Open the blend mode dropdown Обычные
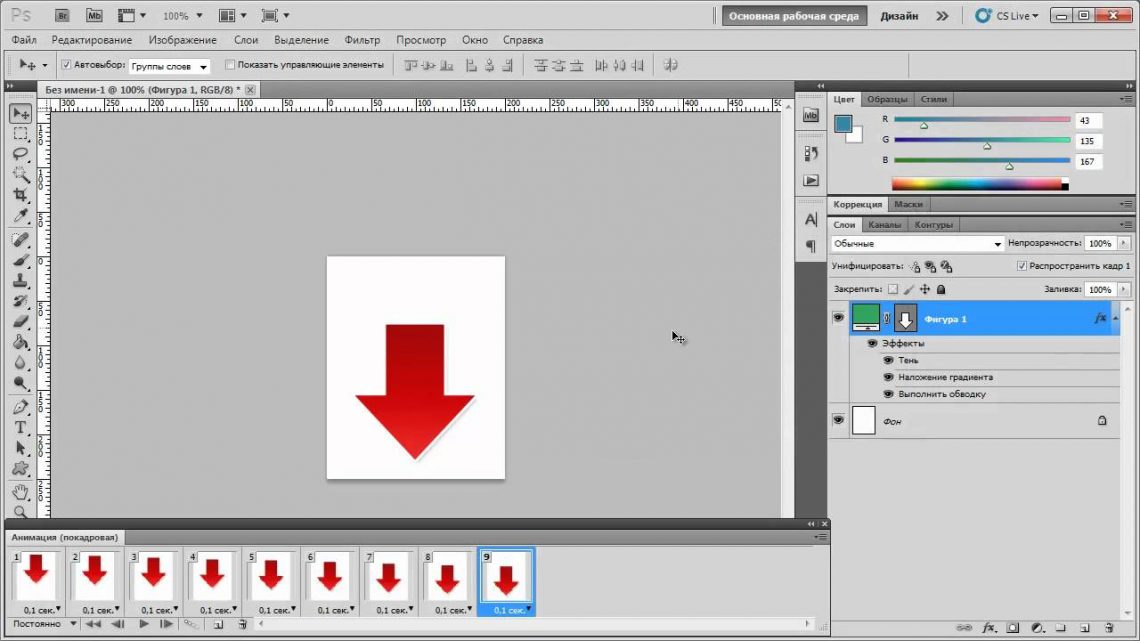This screenshot has height=641, width=1140. [917, 244]
